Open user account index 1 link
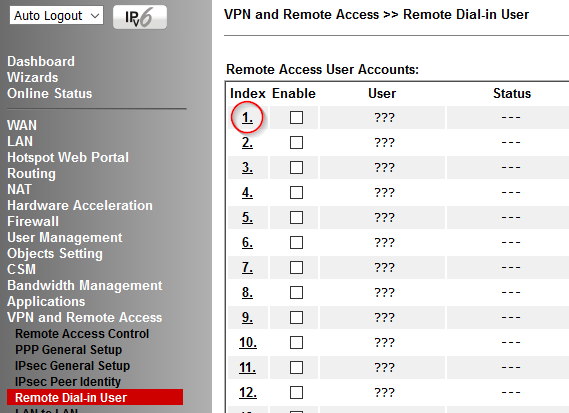The width and height of the screenshot is (569, 413). click(x=247, y=118)
